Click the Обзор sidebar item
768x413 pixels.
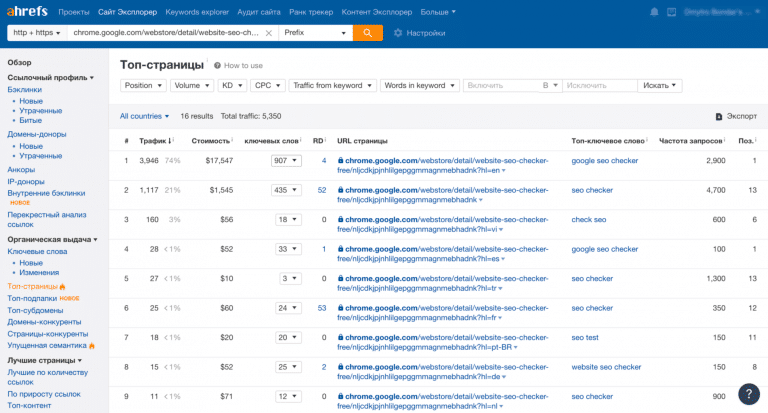coord(19,63)
